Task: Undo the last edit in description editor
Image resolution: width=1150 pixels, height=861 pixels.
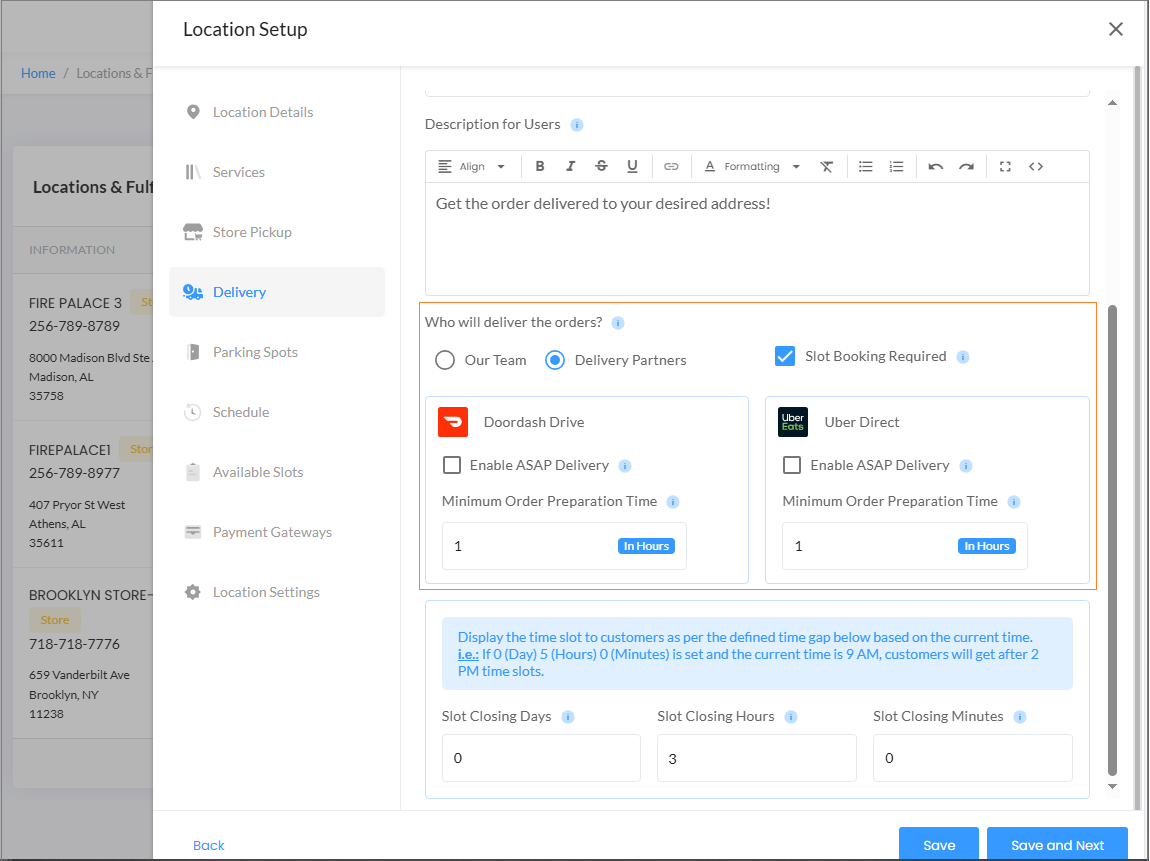Action: [936, 166]
